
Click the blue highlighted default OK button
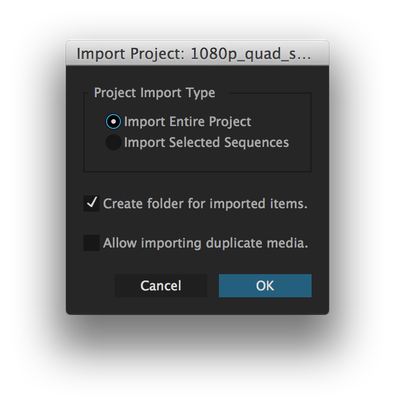pos(265,286)
